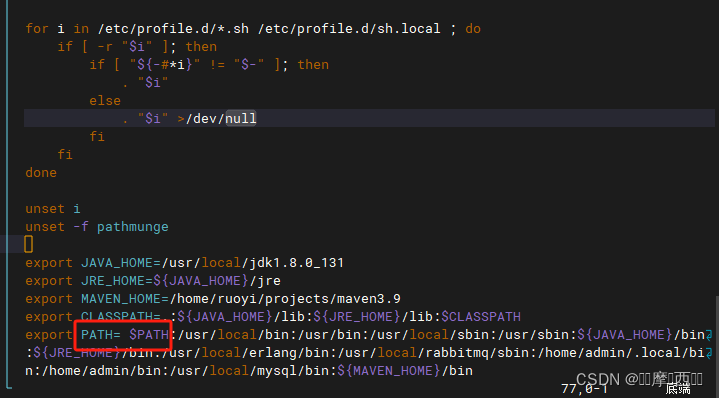Click the highlighted word null
Viewport: 719px width, 398px height.
(x=241, y=118)
